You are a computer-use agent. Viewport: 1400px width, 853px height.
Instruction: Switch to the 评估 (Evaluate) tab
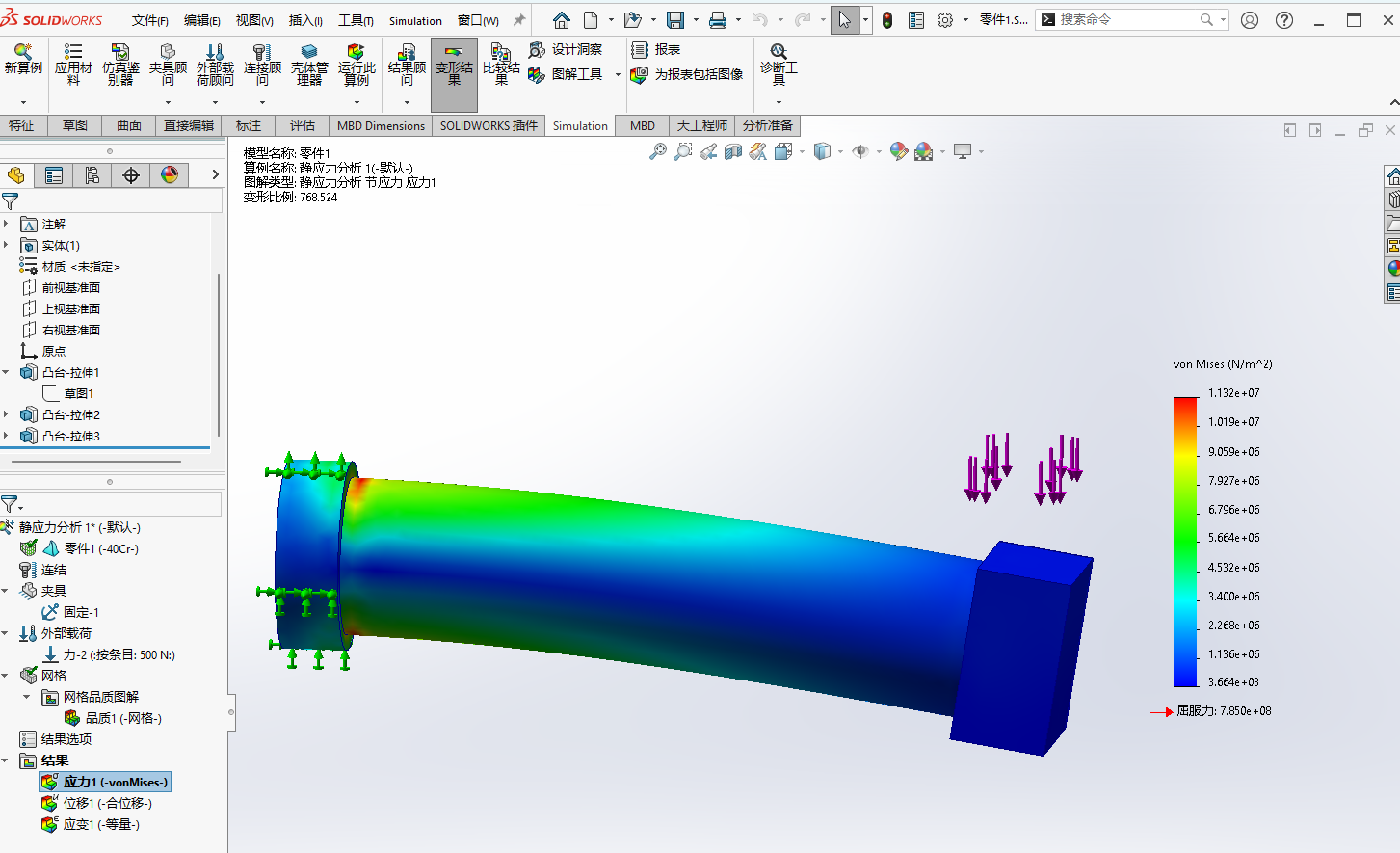[303, 125]
